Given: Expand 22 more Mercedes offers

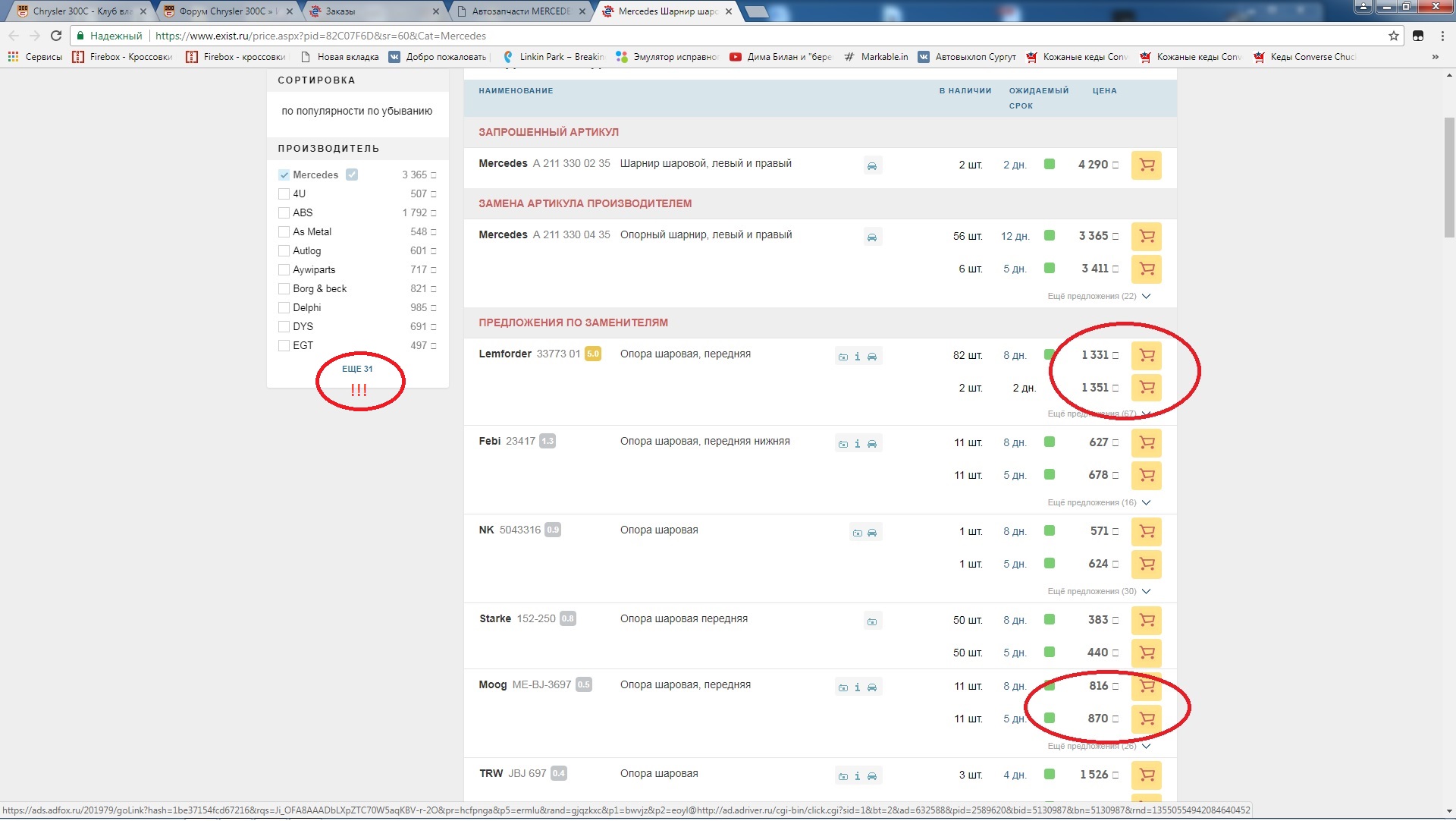Looking at the screenshot, I should (1099, 296).
